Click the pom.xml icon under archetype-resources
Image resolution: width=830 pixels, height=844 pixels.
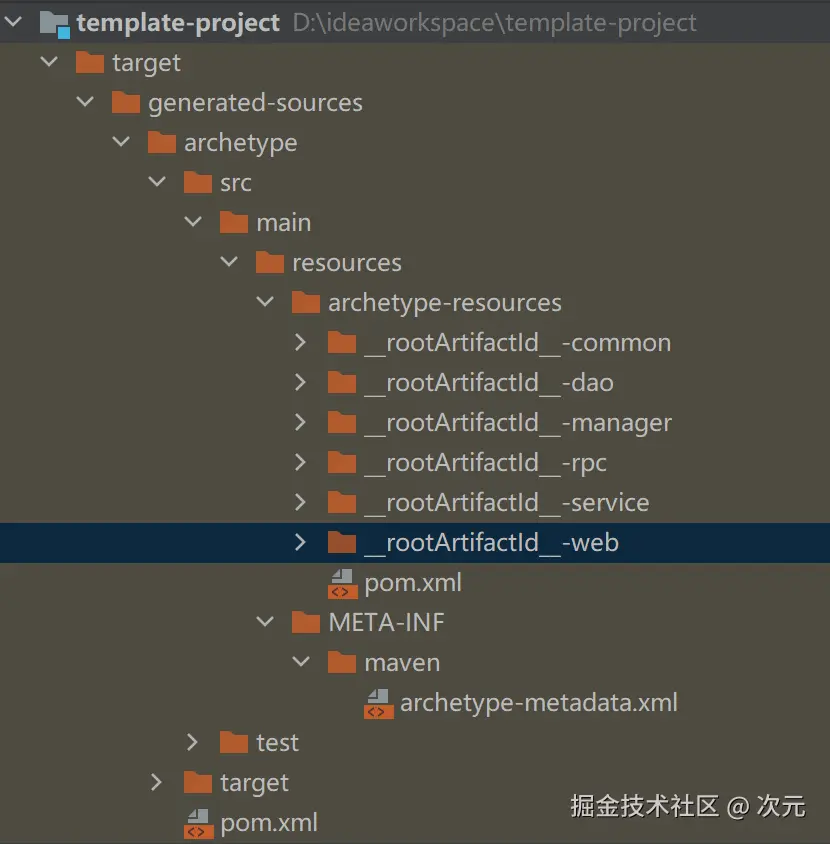(342, 584)
